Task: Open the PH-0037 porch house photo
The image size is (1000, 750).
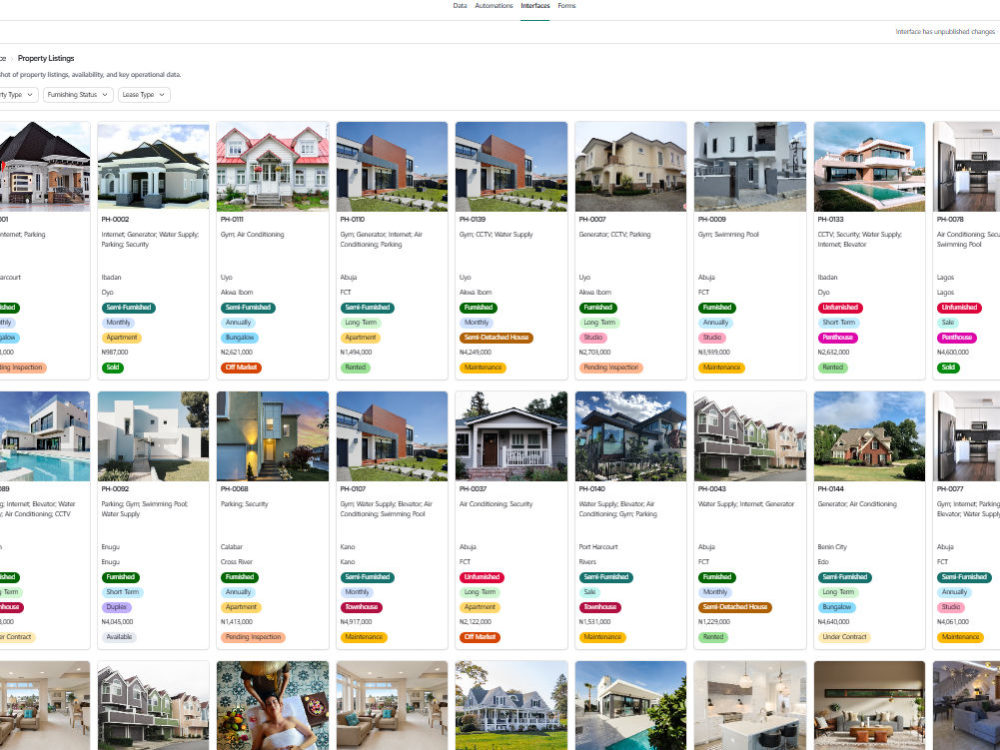Action: tap(511, 436)
